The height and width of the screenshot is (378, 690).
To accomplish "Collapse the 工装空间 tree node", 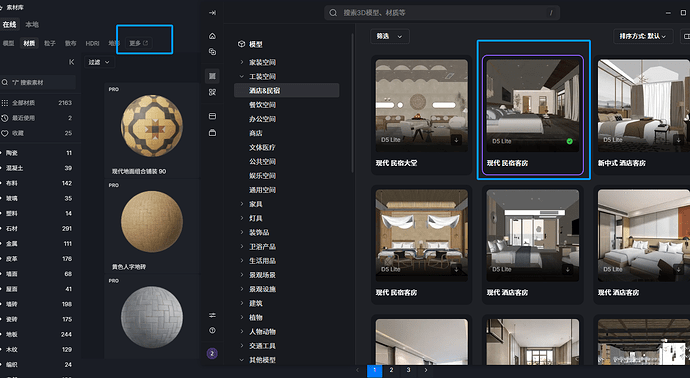I will [x=242, y=76].
